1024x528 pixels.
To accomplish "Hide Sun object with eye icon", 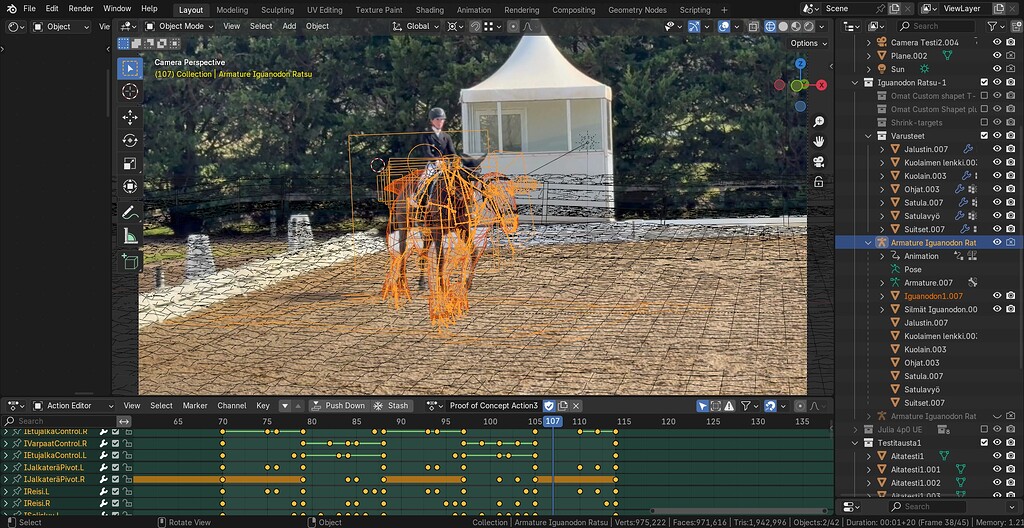I will [997, 69].
